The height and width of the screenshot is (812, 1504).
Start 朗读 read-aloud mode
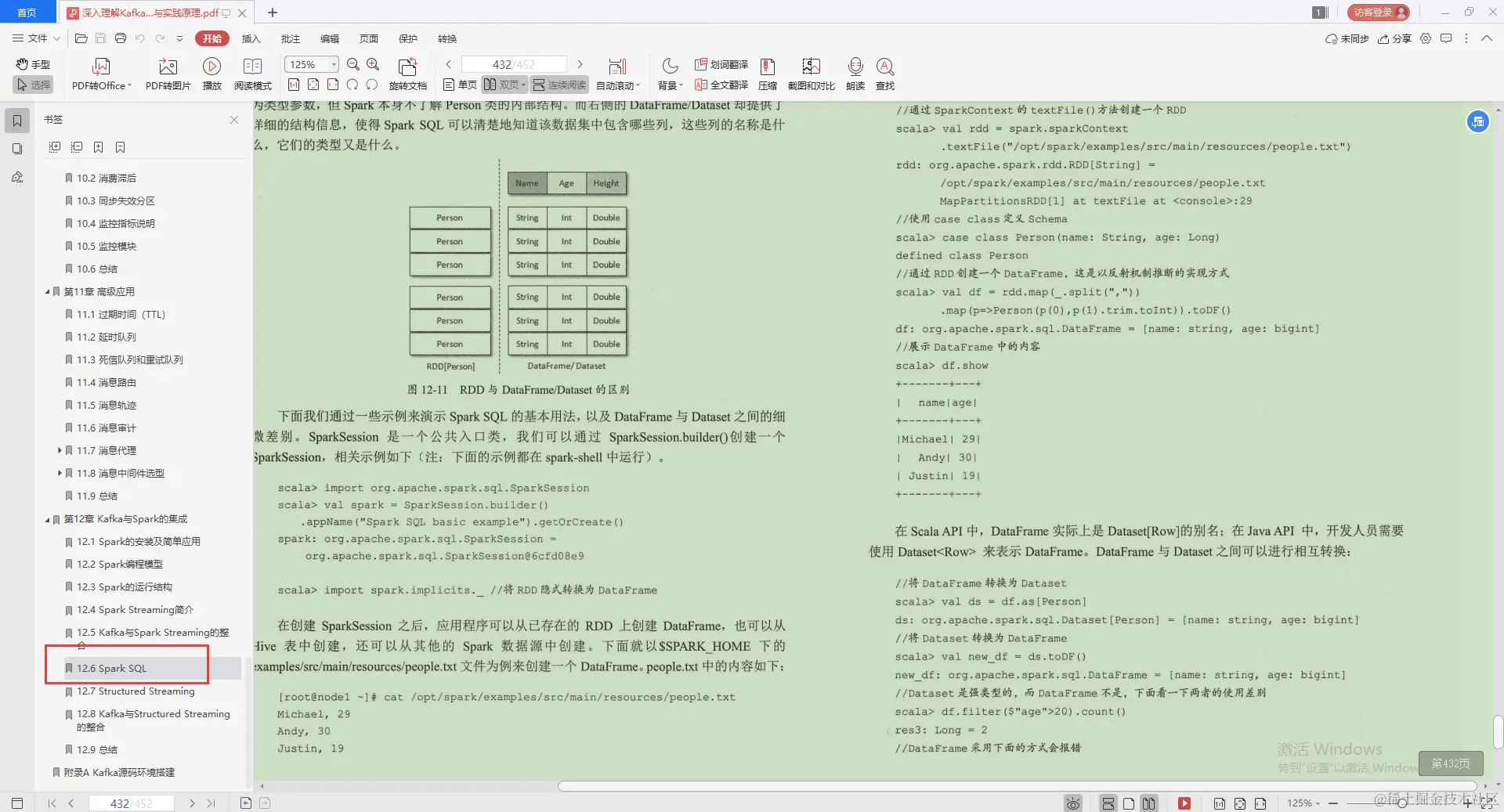click(x=854, y=73)
